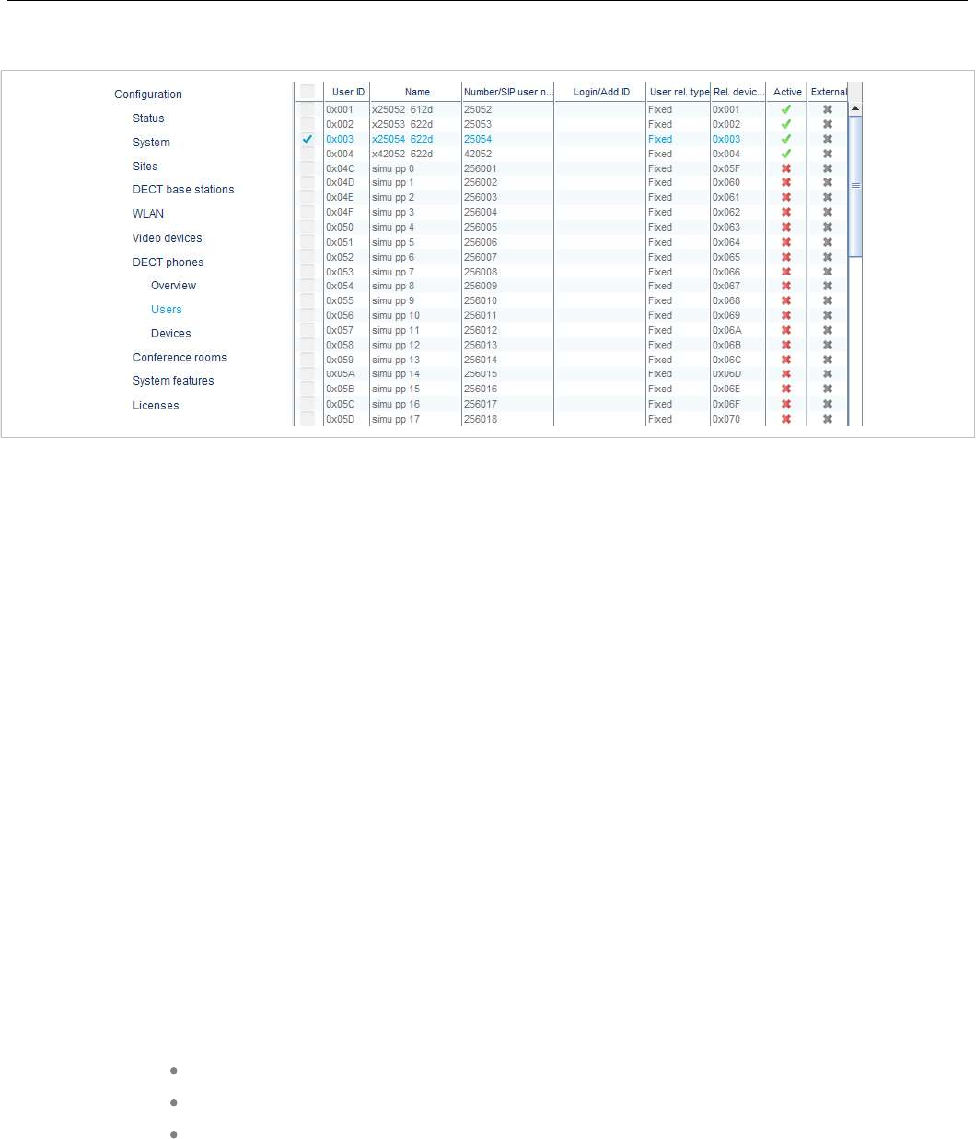The image size is (976, 1139).
Task: Click the red Active cross for simu pp 10
Action: tap(786, 316)
